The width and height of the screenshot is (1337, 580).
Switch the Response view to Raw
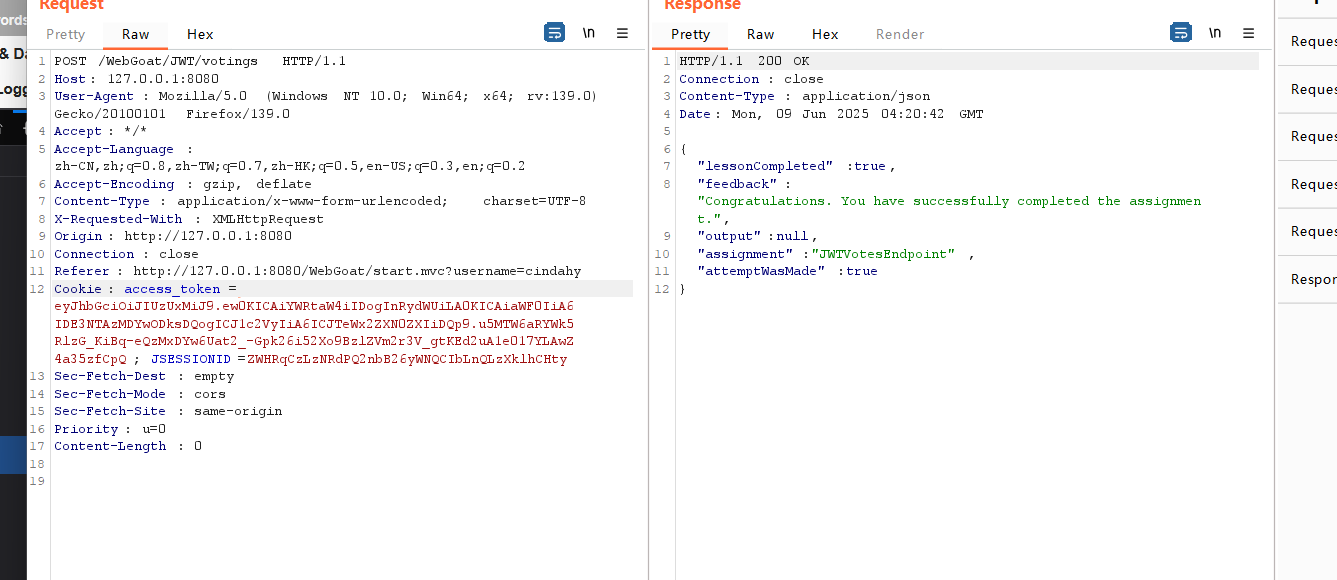[x=760, y=34]
